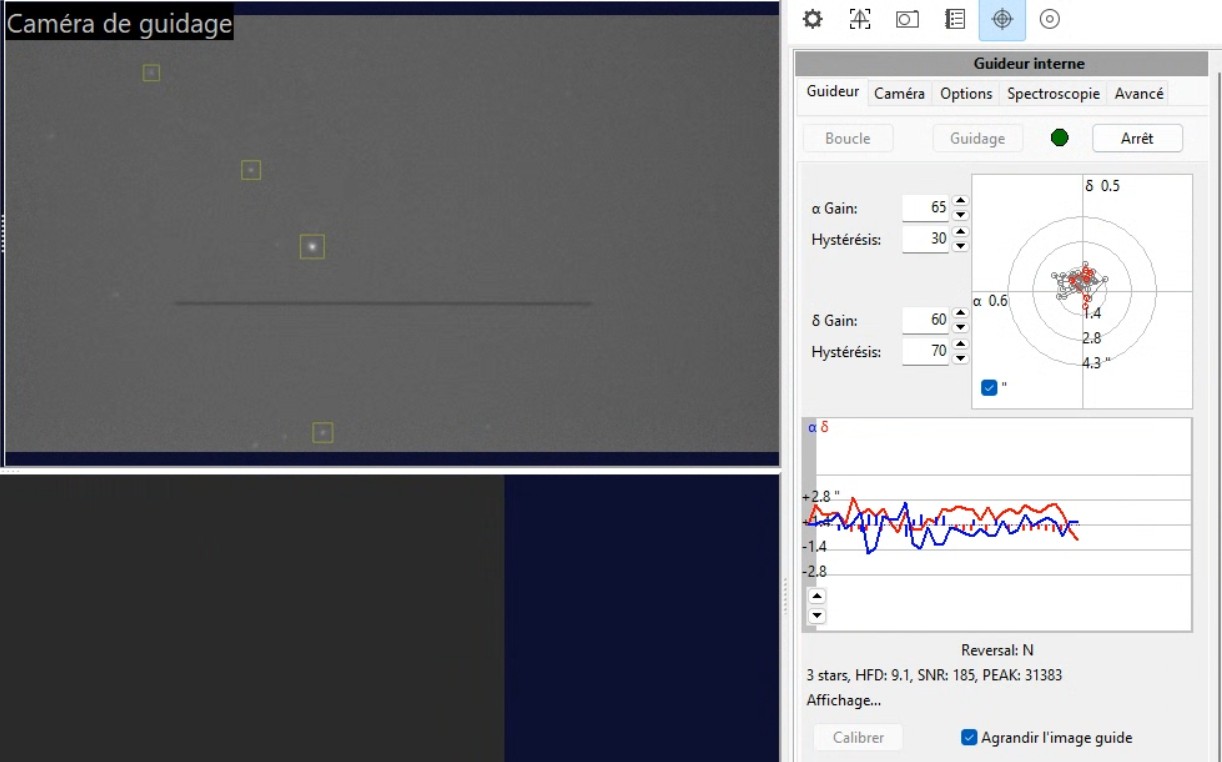Decrease δ Gain with down arrow
1222x762 pixels.
pyautogui.click(x=960, y=327)
